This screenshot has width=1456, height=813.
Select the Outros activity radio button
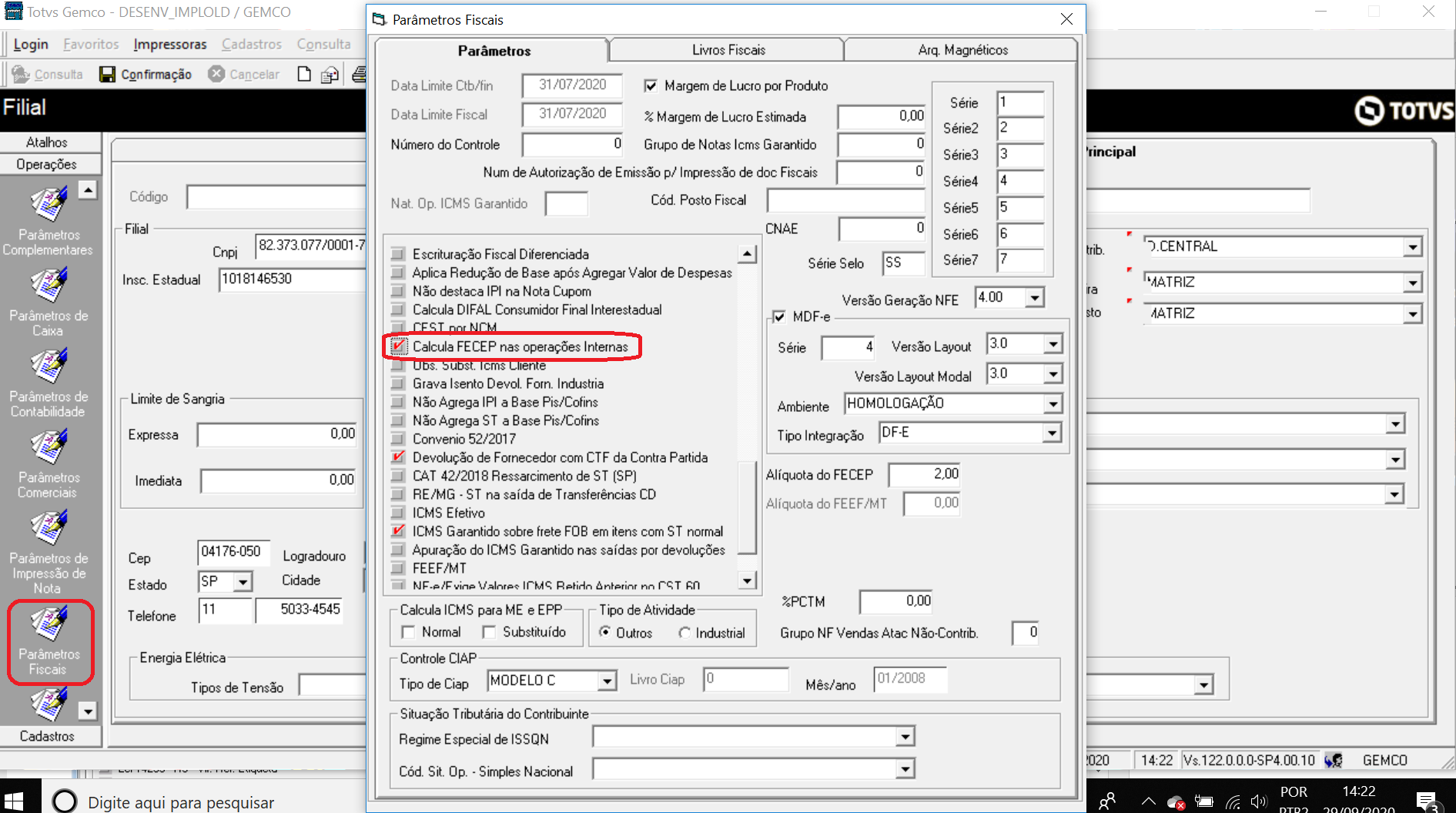[605, 632]
